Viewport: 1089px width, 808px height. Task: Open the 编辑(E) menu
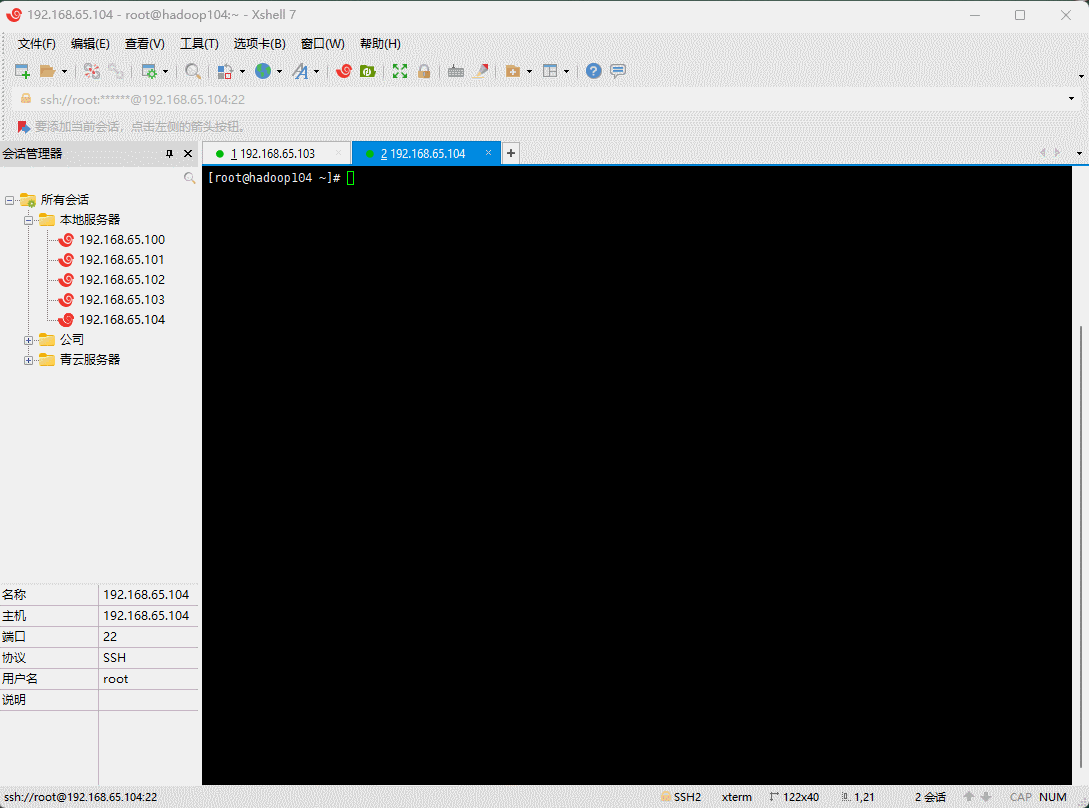[x=90, y=44]
